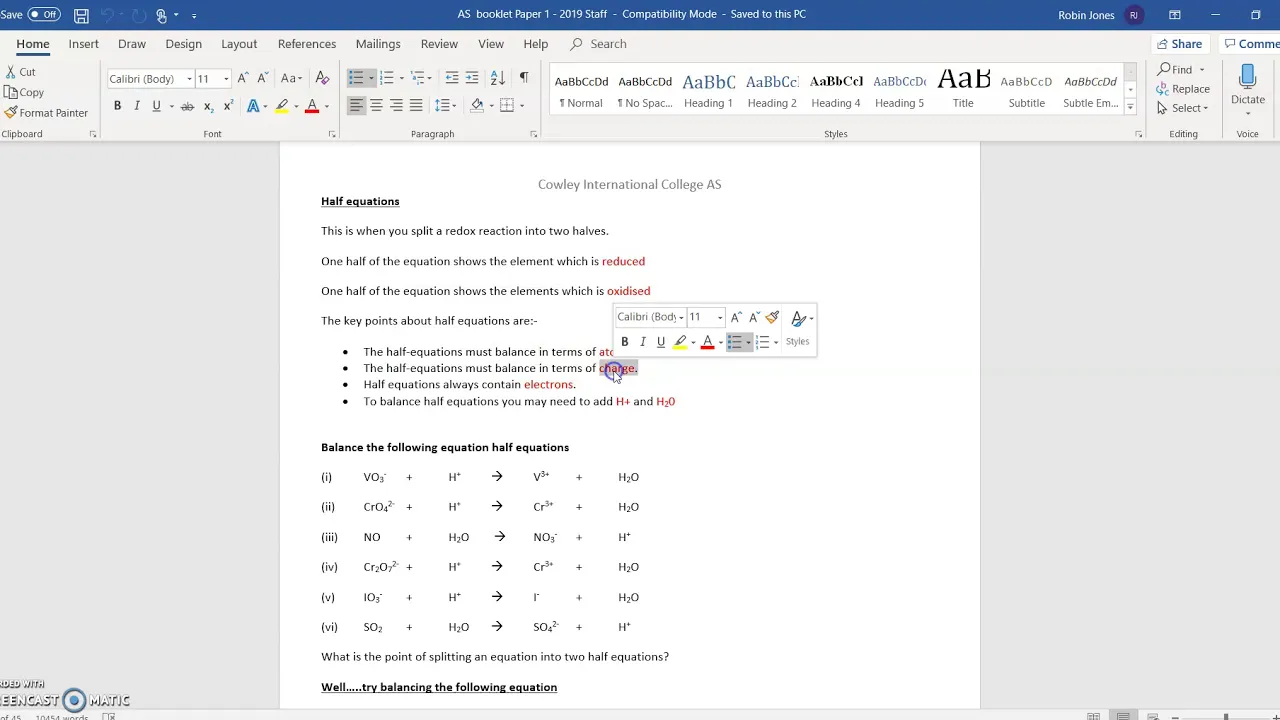The width and height of the screenshot is (1280, 720).
Task: Open the Borders dropdown
Action: point(520,106)
